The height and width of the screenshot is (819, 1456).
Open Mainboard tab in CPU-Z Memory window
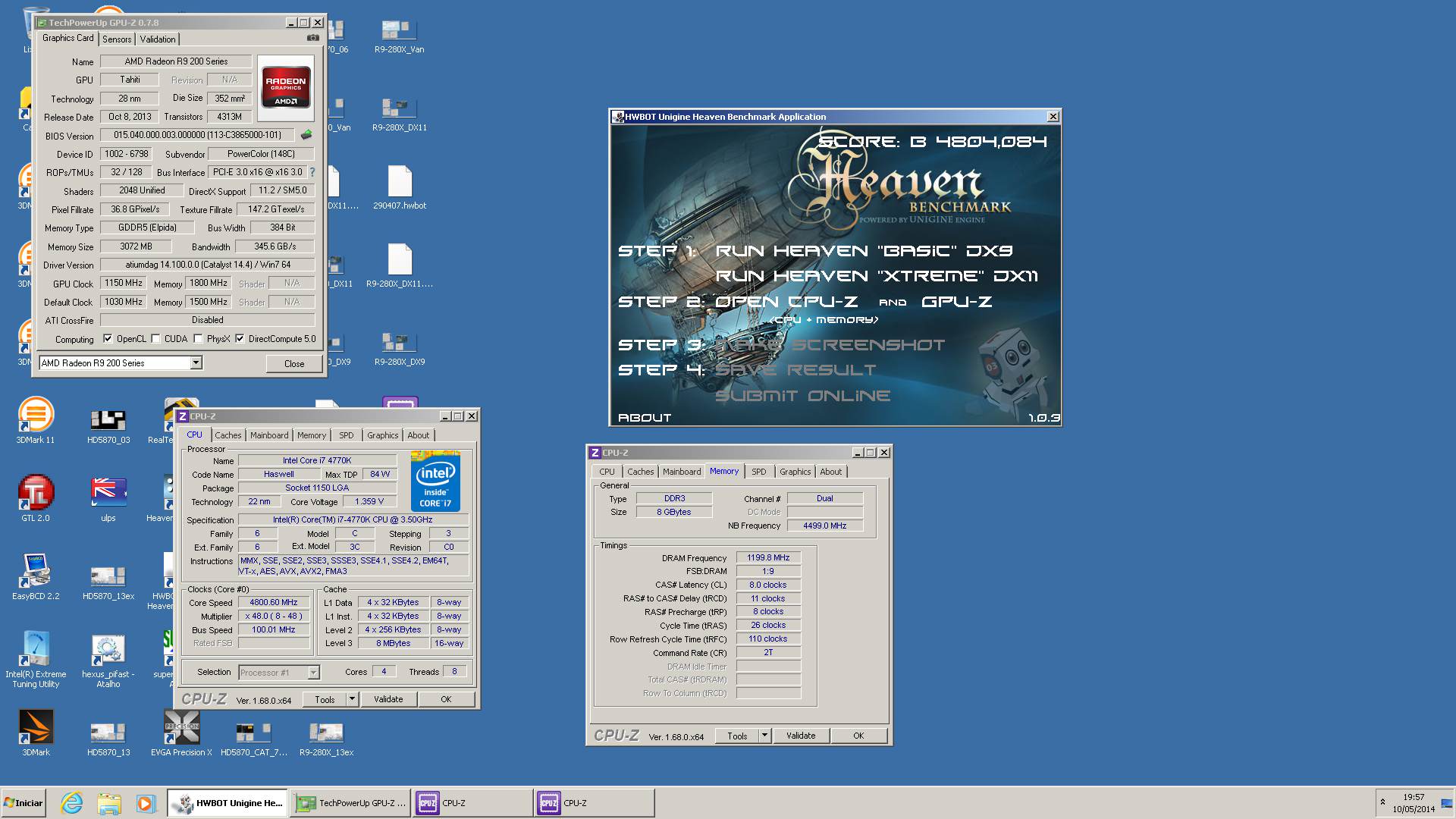pyautogui.click(x=682, y=472)
